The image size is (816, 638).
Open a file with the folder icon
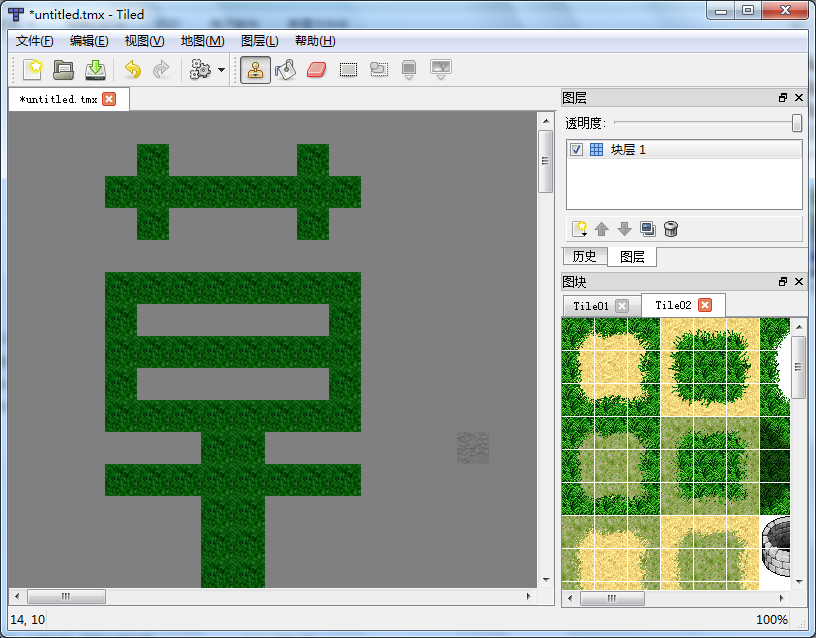[63, 70]
